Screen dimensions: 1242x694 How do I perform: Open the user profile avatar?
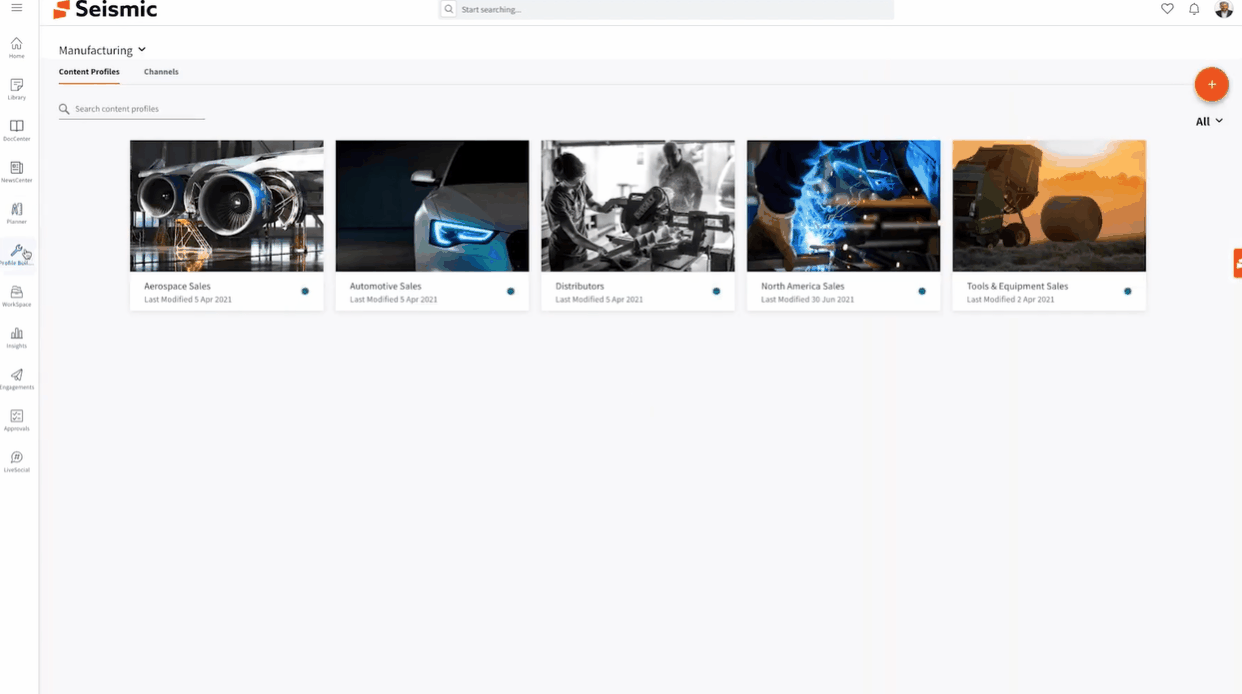(1224, 9)
